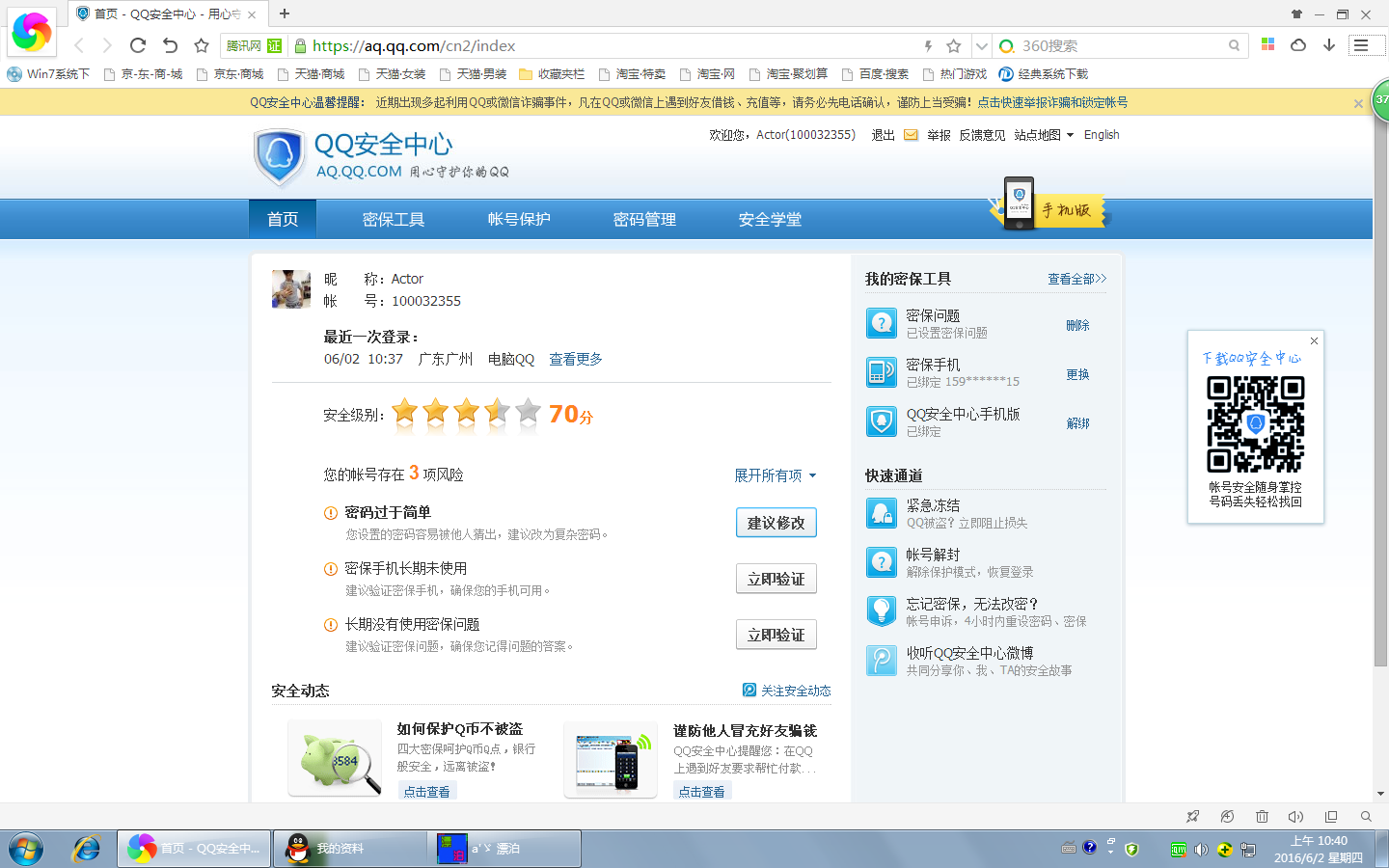
Task: Click the undo/restore closed tab icon
Action: [x=170, y=45]
